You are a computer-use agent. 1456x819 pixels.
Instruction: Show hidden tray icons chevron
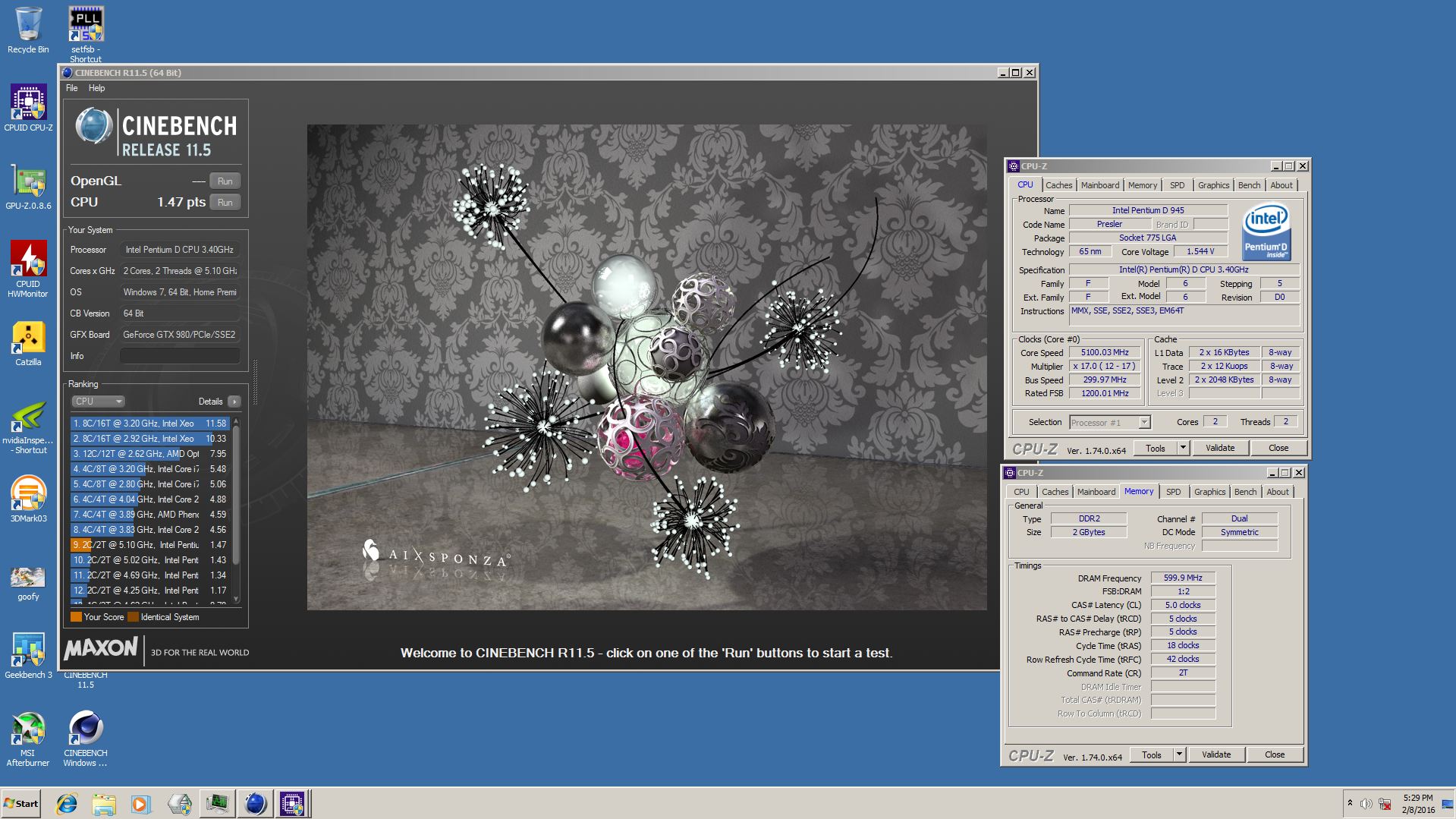point(1349,803)
